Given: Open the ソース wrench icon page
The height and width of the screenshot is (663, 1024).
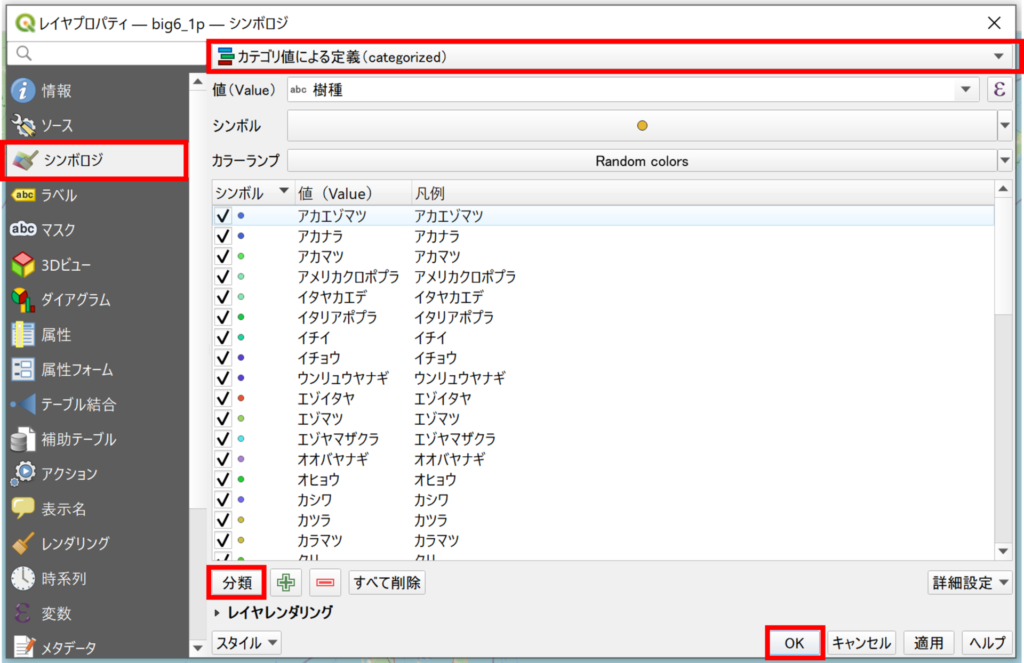Looking at the screenshot, I should (x=24, y=125).
